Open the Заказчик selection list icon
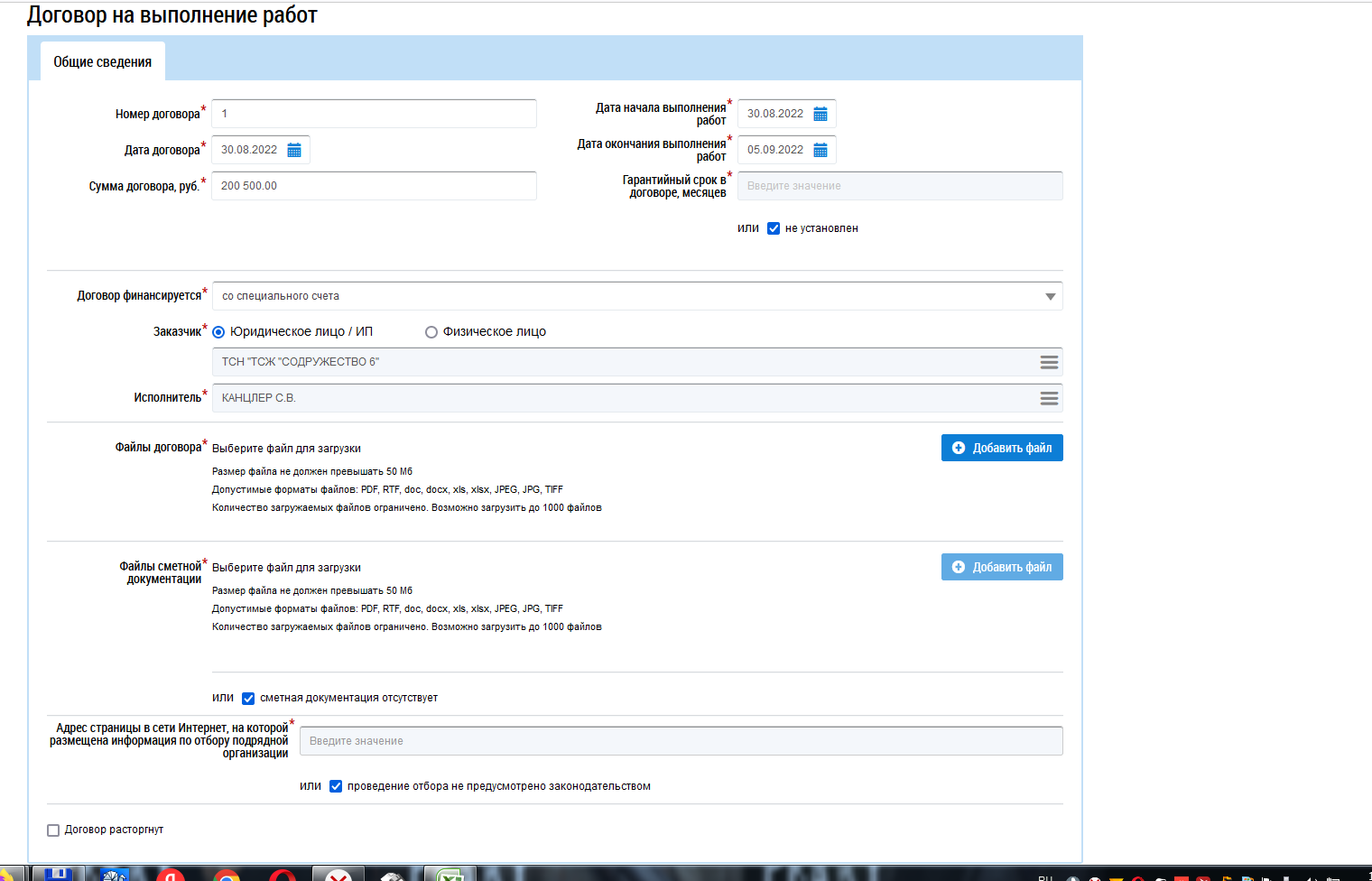1372x881 pixels. coord(1049,362)
